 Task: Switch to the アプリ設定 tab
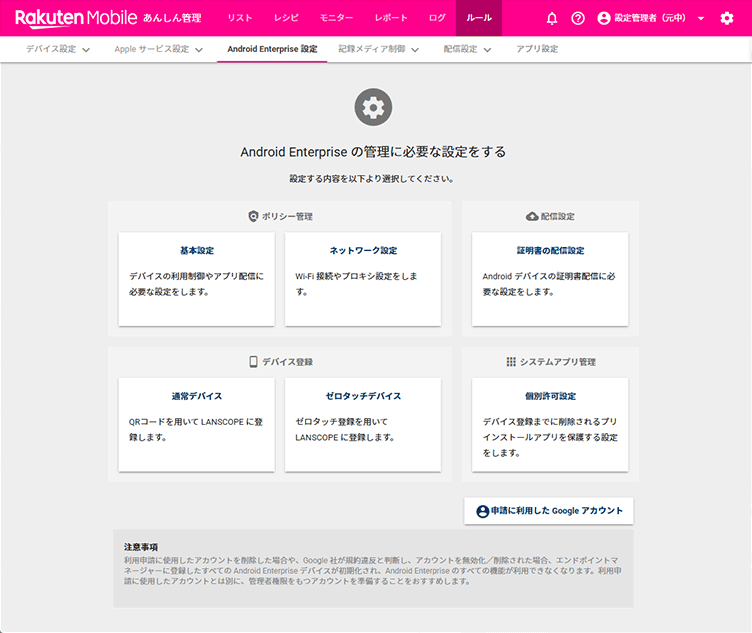point(537,49)
